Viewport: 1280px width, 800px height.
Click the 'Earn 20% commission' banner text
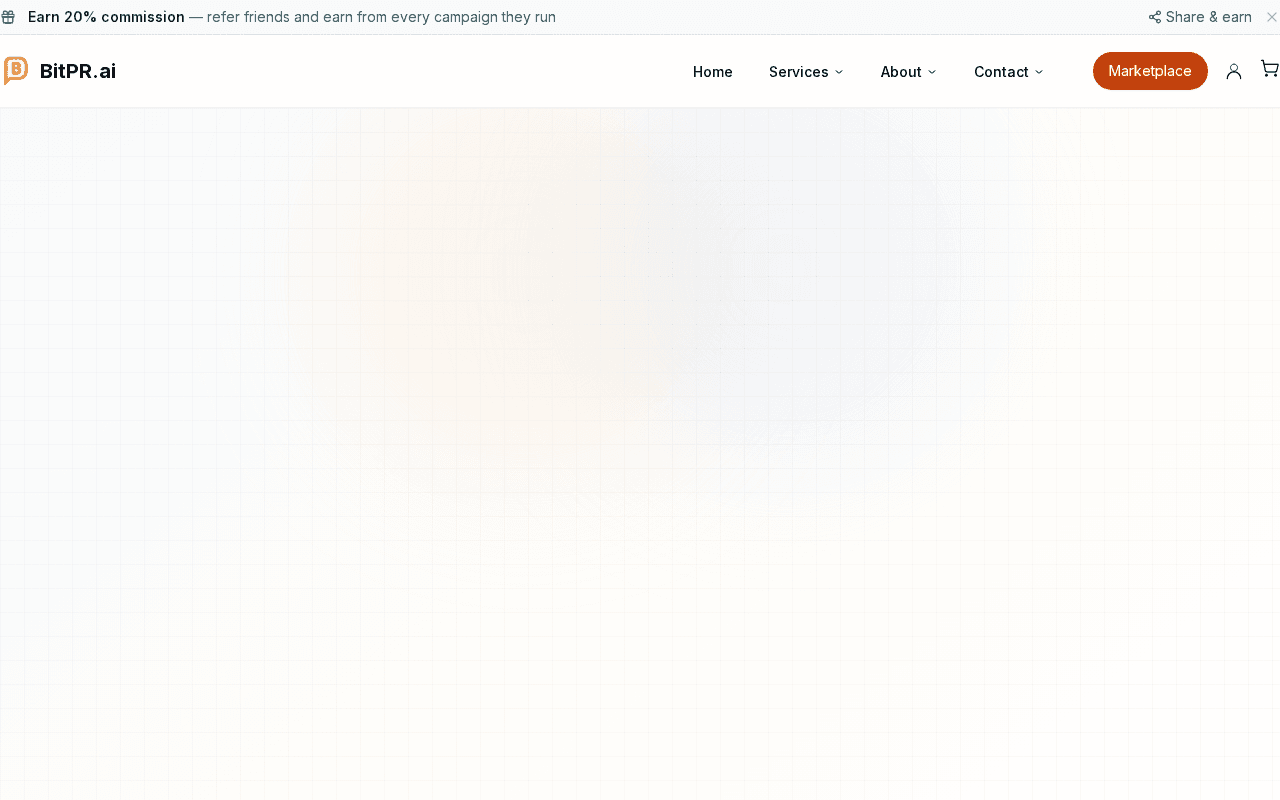click(106, 17)
